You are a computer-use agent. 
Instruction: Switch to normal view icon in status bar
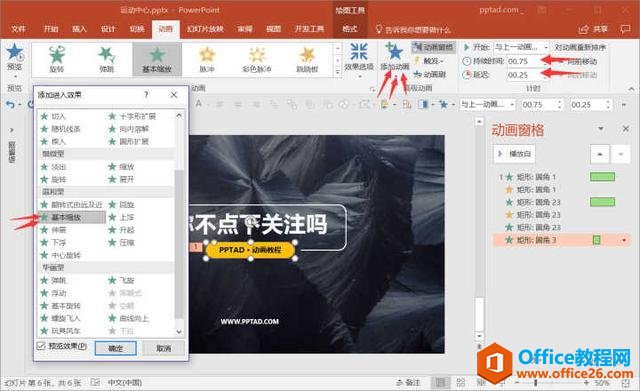(440, 382)
